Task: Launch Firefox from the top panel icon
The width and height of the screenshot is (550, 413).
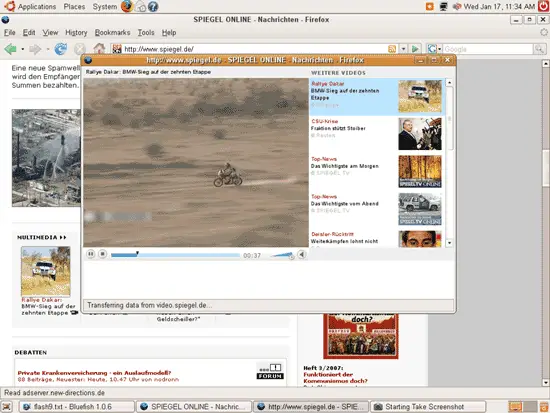Action: point(127,6)
